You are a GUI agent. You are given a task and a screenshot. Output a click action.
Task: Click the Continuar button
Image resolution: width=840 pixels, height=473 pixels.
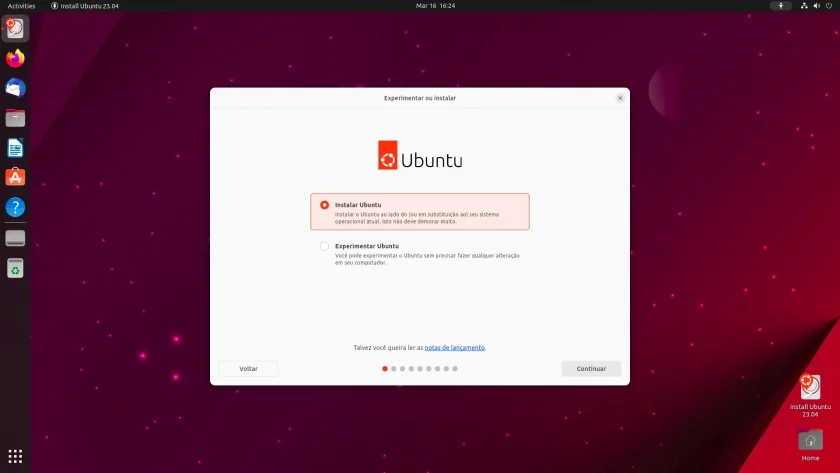pos(591,369)
